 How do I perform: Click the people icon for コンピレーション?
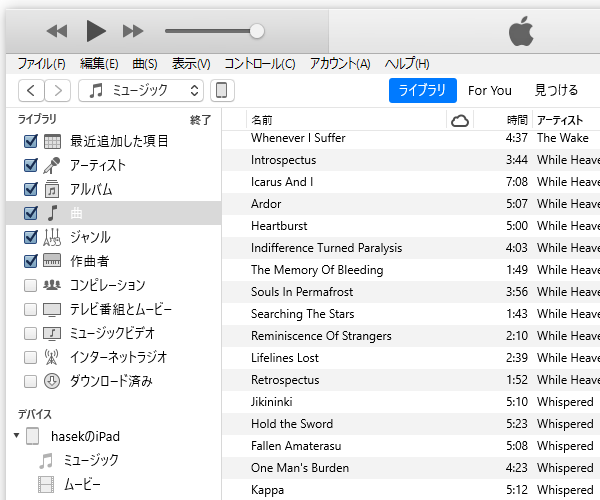click(52, 285)
